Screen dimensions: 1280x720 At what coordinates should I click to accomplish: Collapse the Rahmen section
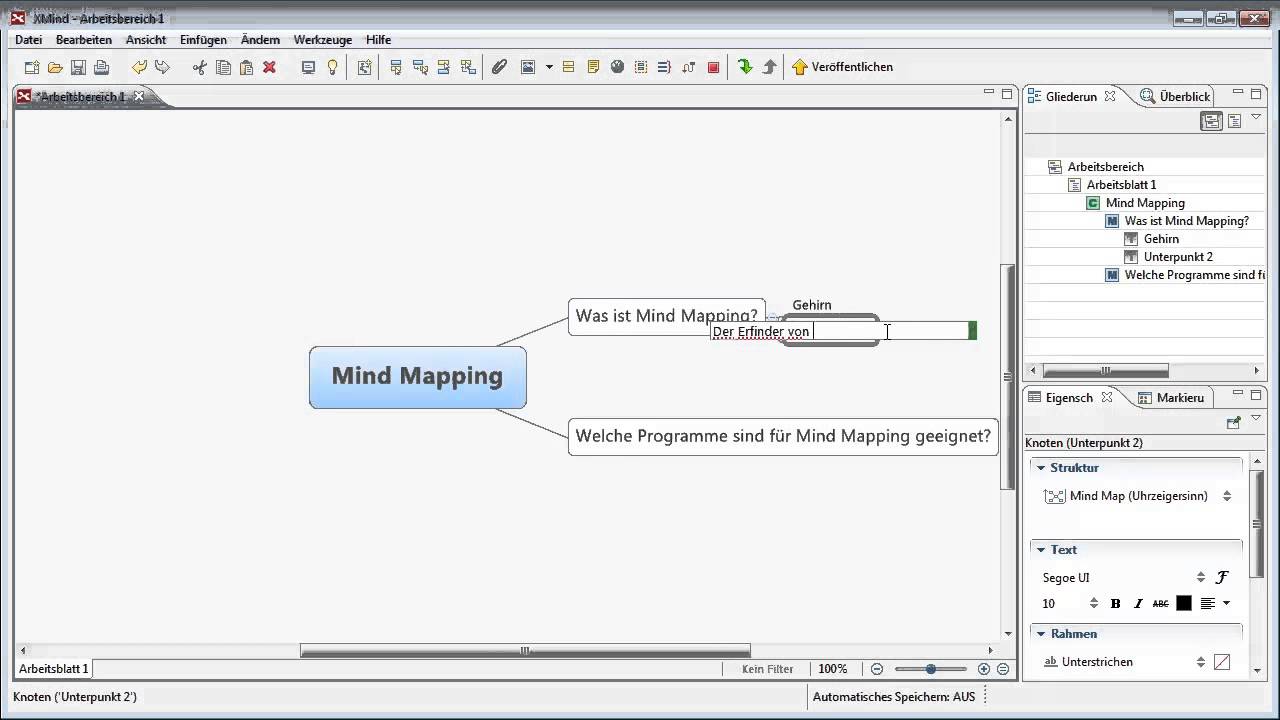(x=1041, y=634)
